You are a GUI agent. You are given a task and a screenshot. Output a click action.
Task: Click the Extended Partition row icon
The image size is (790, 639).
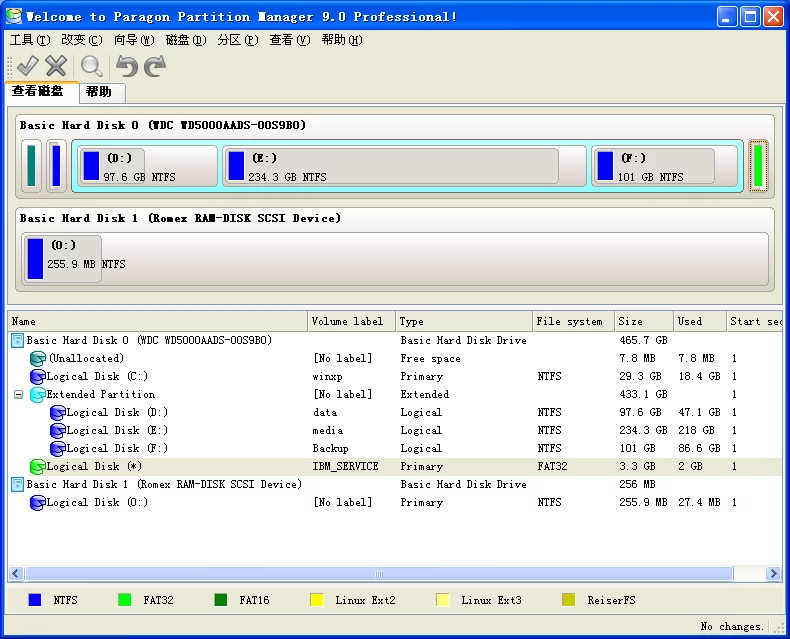pyautogui.click(x=38, y=395)
